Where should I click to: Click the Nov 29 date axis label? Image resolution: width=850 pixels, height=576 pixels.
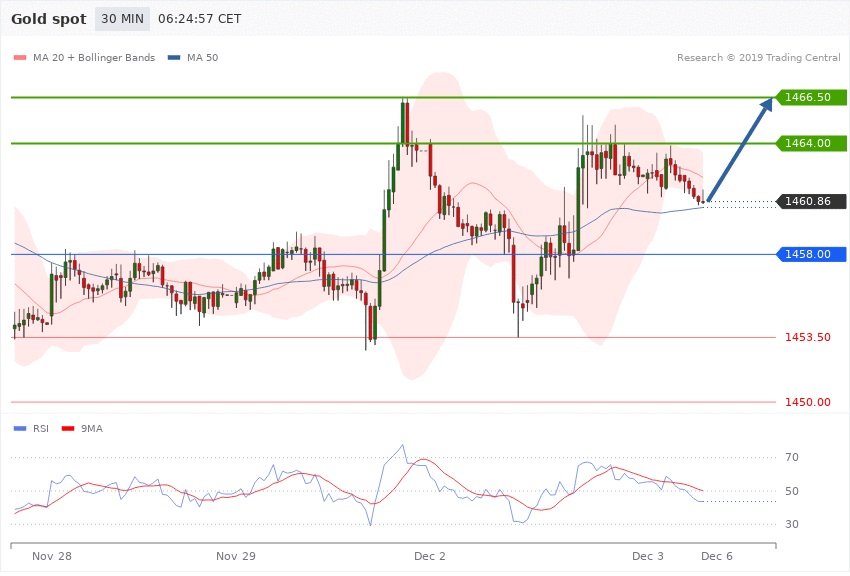(x=236, y=555)
